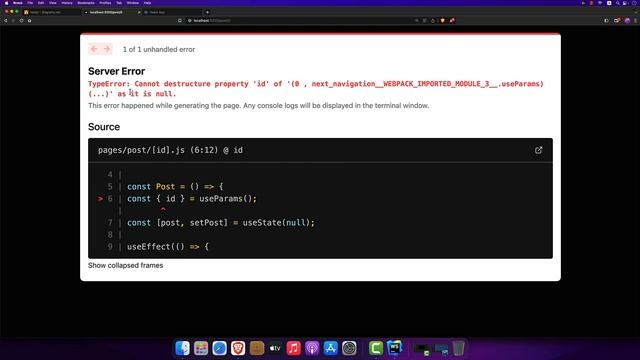
Task: Open the View menu
Action: (53, 3)
